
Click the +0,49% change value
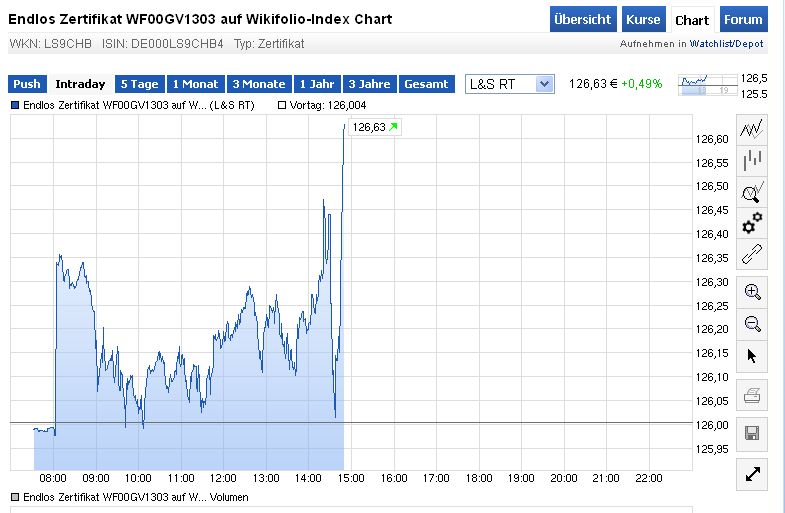641,84
